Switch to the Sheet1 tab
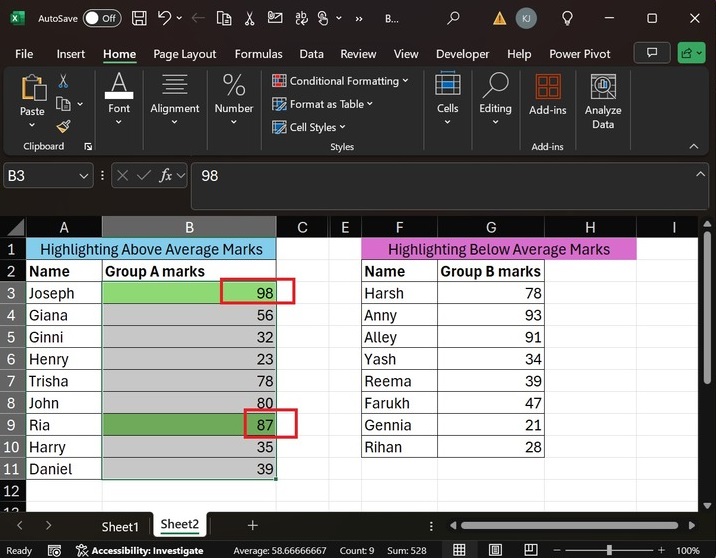The width and height of the screenshot is (716, 558). [120, 526]
